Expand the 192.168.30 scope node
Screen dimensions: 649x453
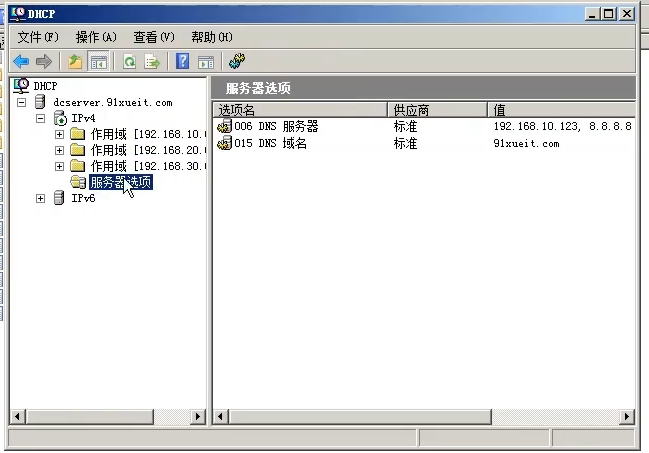60,166
